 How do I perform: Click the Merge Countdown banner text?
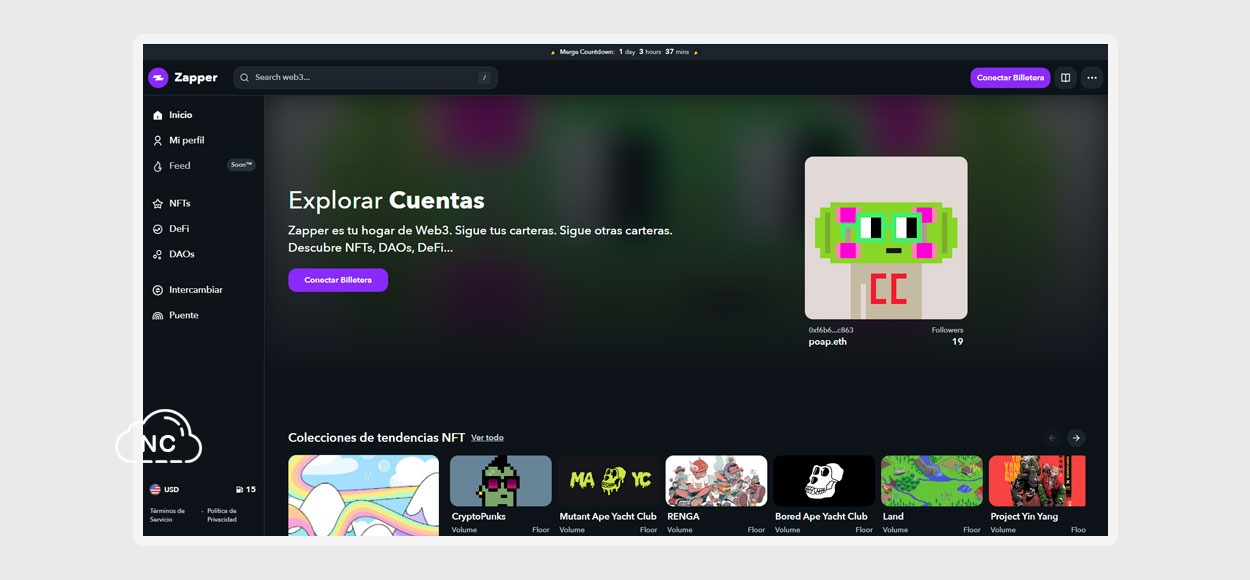click(x=624, y=52)
